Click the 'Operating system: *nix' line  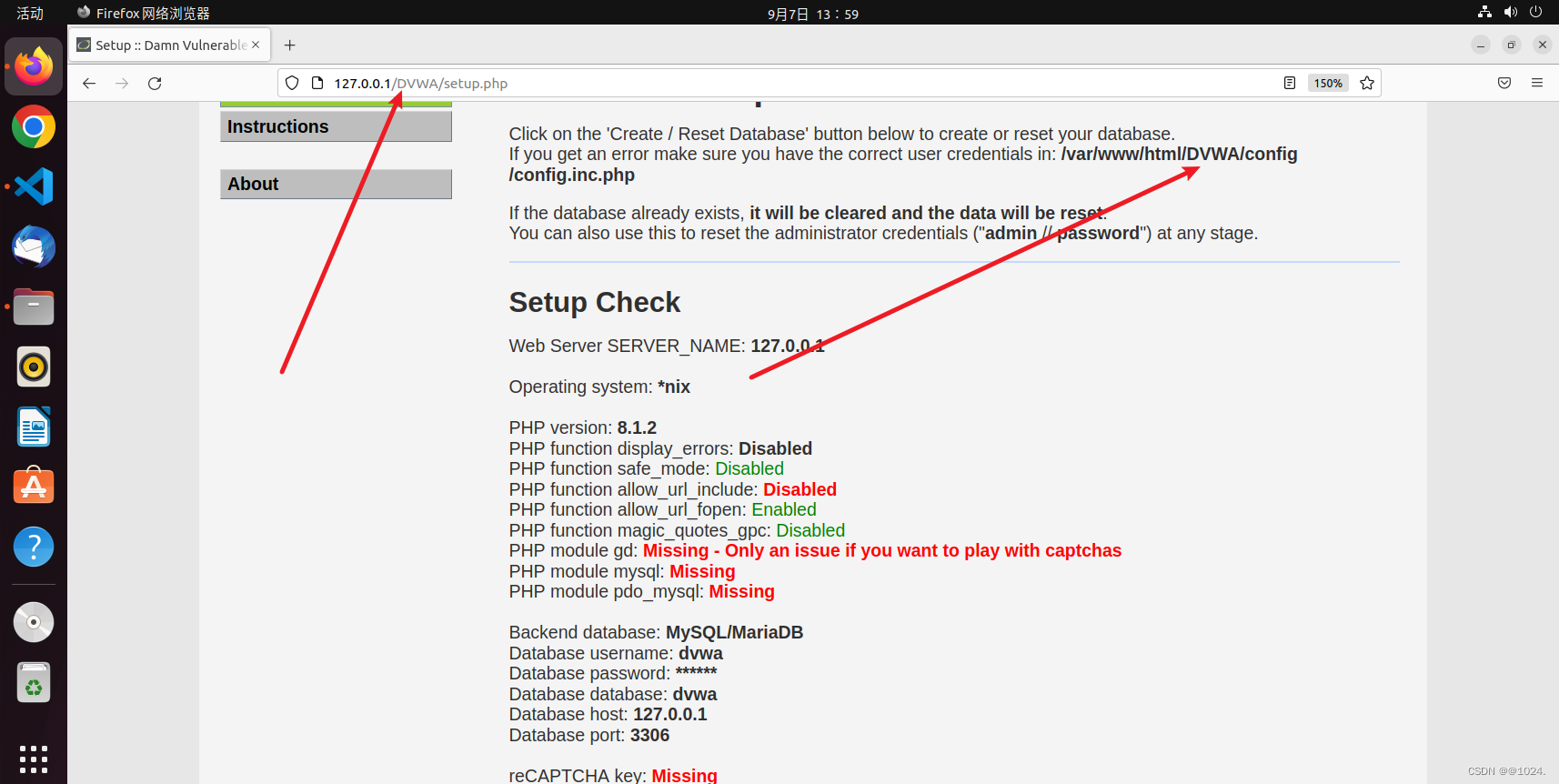(x=599, y=387)
